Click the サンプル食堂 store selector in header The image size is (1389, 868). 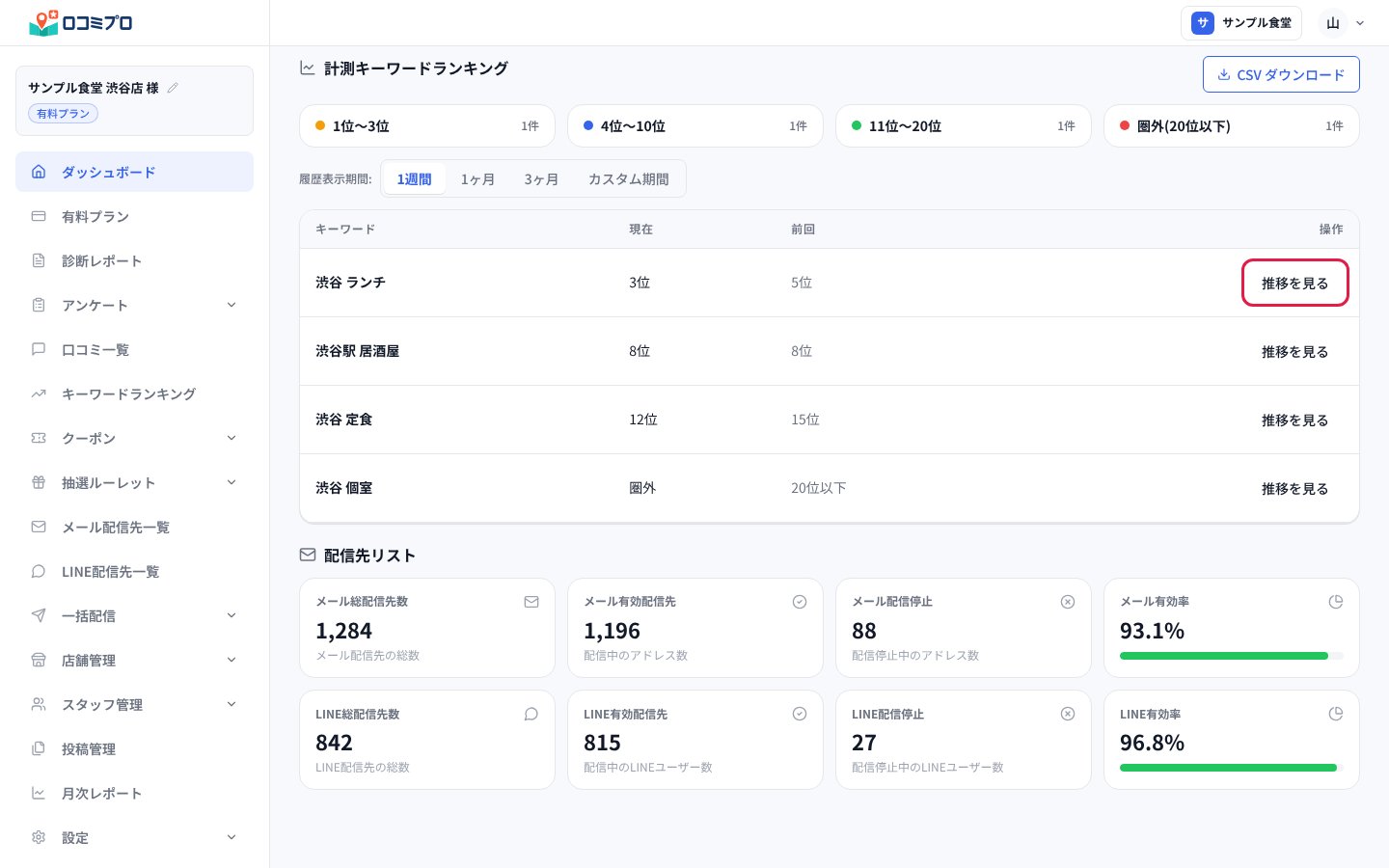pos(1241,23)
